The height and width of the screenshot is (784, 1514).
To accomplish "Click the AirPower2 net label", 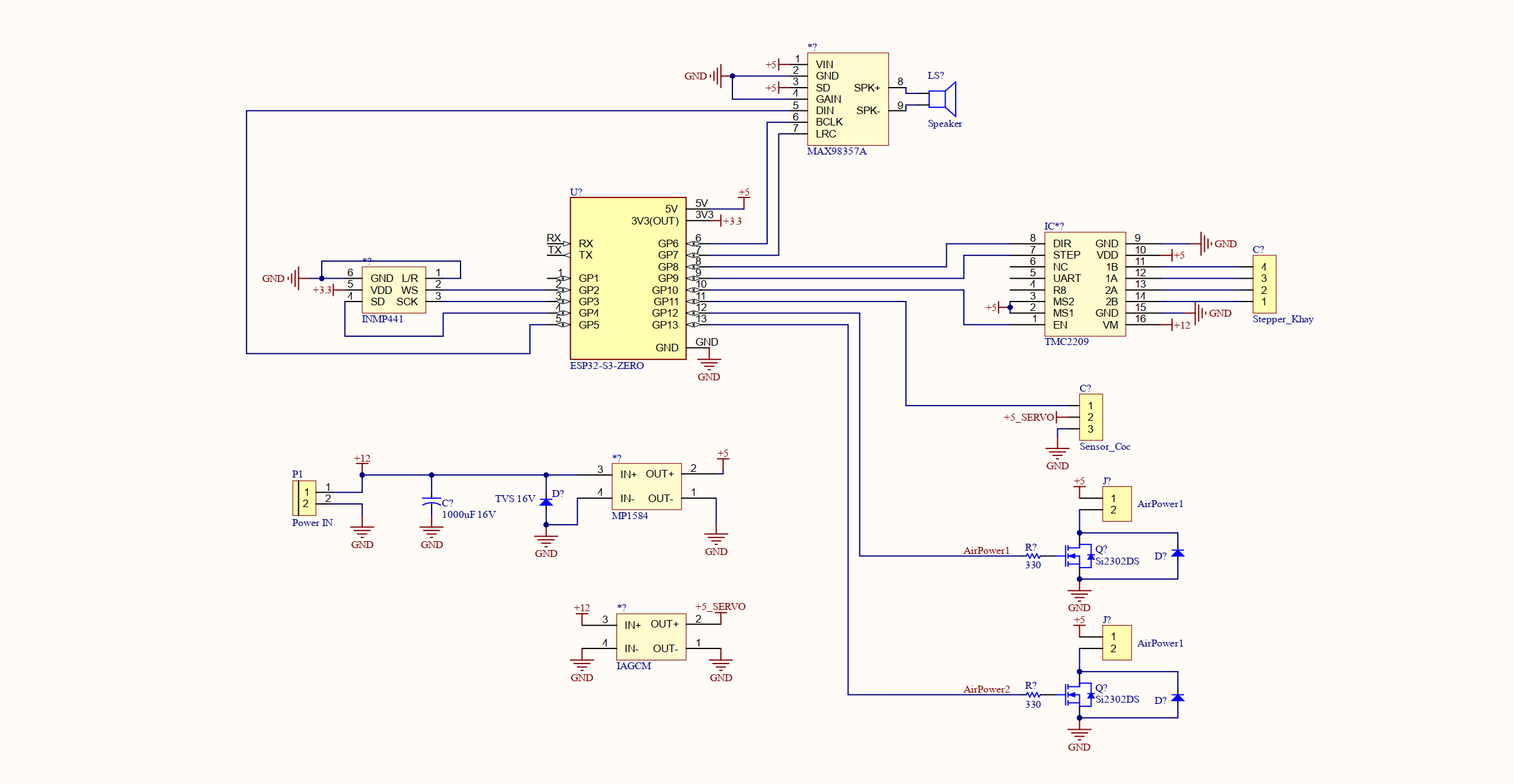I will click(x=987, y=689).
